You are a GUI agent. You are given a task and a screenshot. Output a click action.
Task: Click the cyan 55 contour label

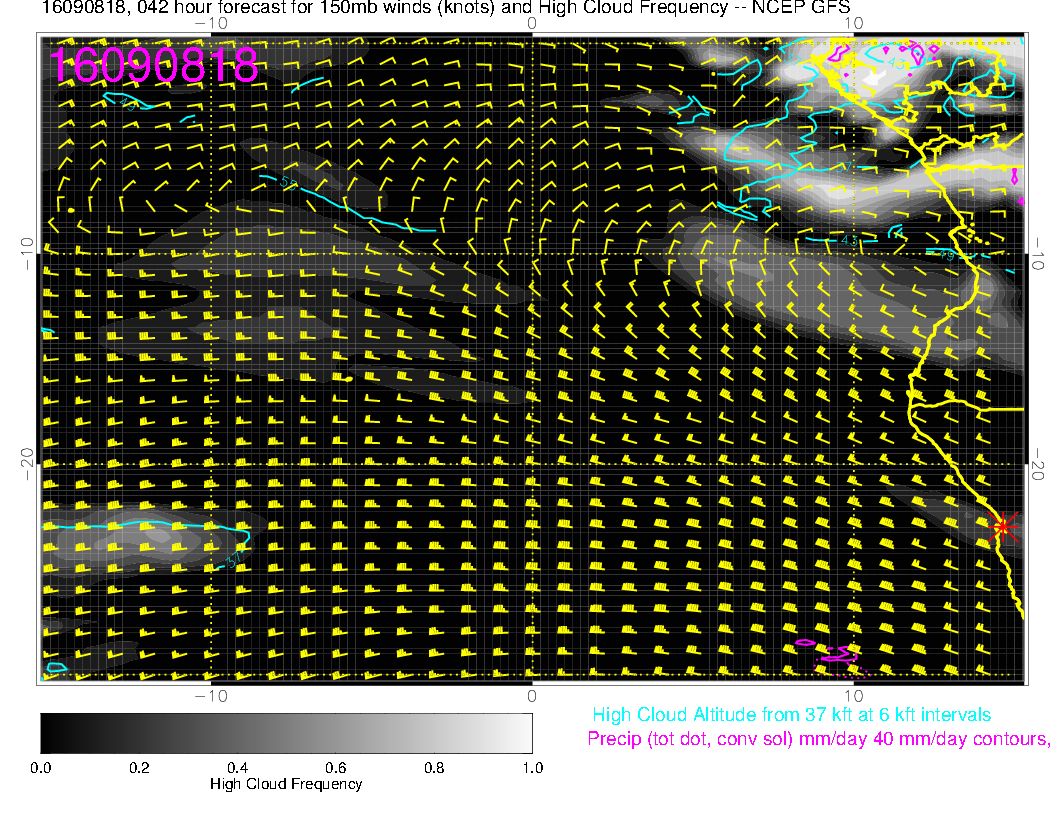pyautogui.click(x=288, y=183)
